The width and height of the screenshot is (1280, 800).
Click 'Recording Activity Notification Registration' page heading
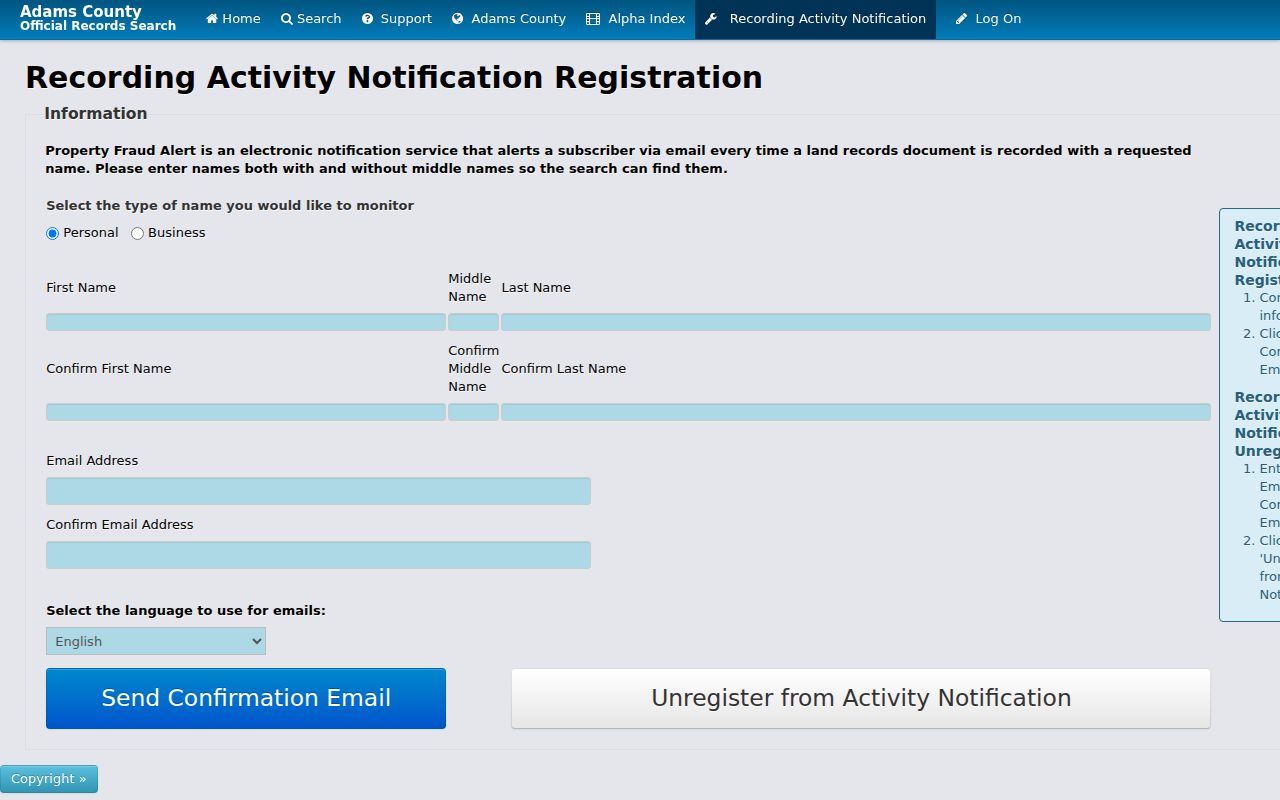[394, 77]
